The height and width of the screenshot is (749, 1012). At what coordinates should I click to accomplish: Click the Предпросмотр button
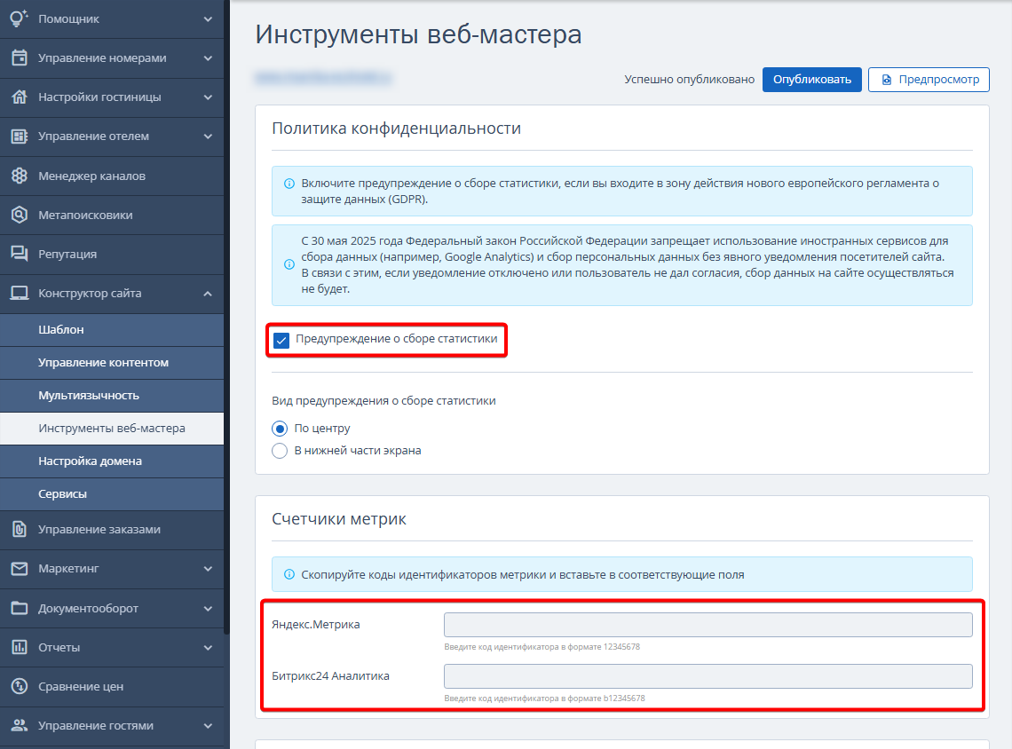coord(929,79)
